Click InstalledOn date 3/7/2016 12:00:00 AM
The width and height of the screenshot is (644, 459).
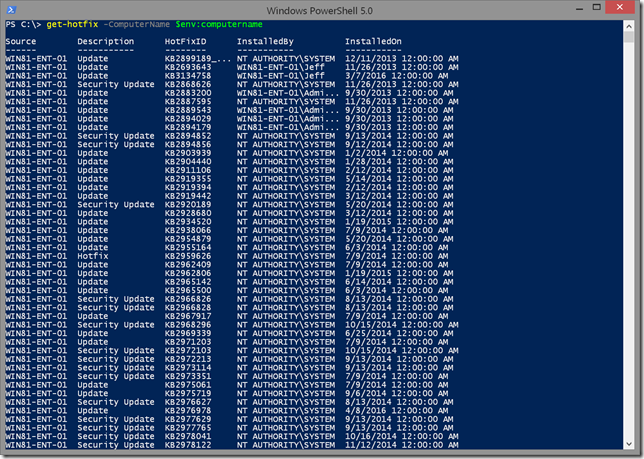[396, 76]
